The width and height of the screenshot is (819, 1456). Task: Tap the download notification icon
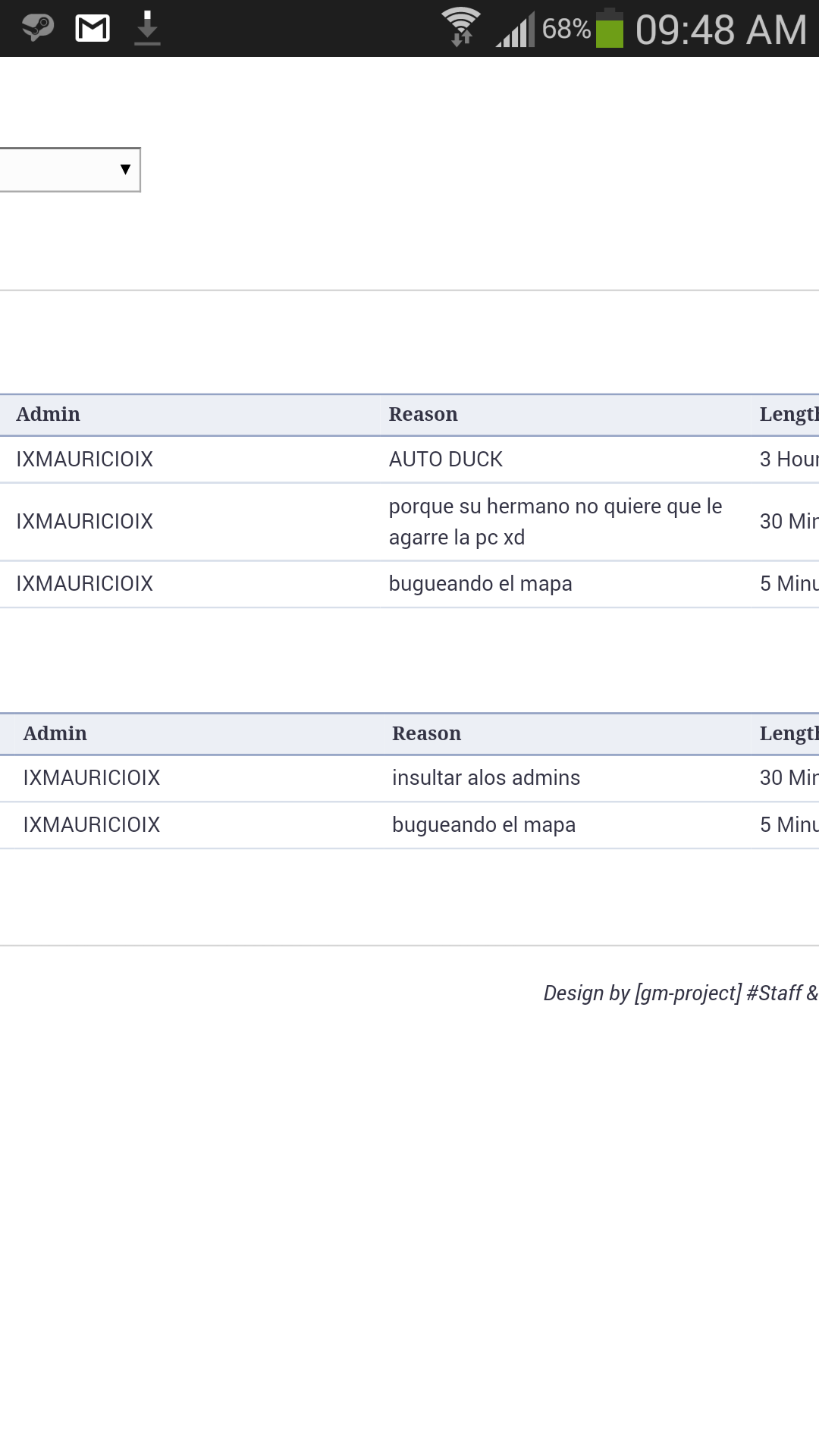[147, 28]
